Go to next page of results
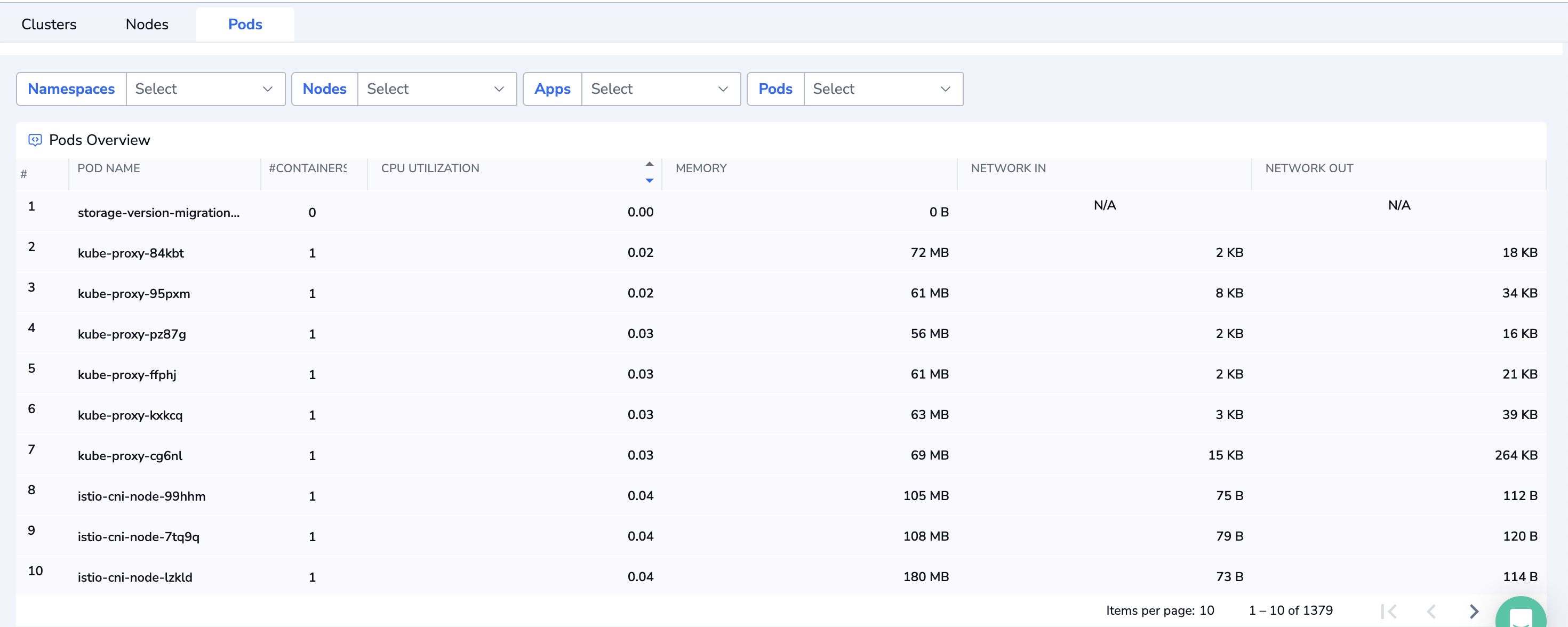 point(1474,610)
